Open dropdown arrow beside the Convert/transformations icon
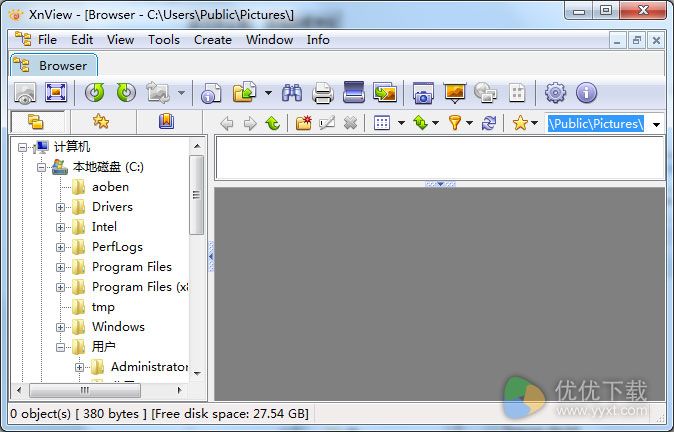The width and height of the screenshot is (674, 432). 181,93
